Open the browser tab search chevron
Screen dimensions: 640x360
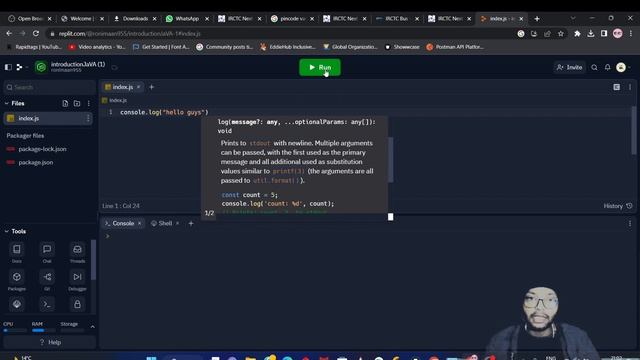(573, 18)
